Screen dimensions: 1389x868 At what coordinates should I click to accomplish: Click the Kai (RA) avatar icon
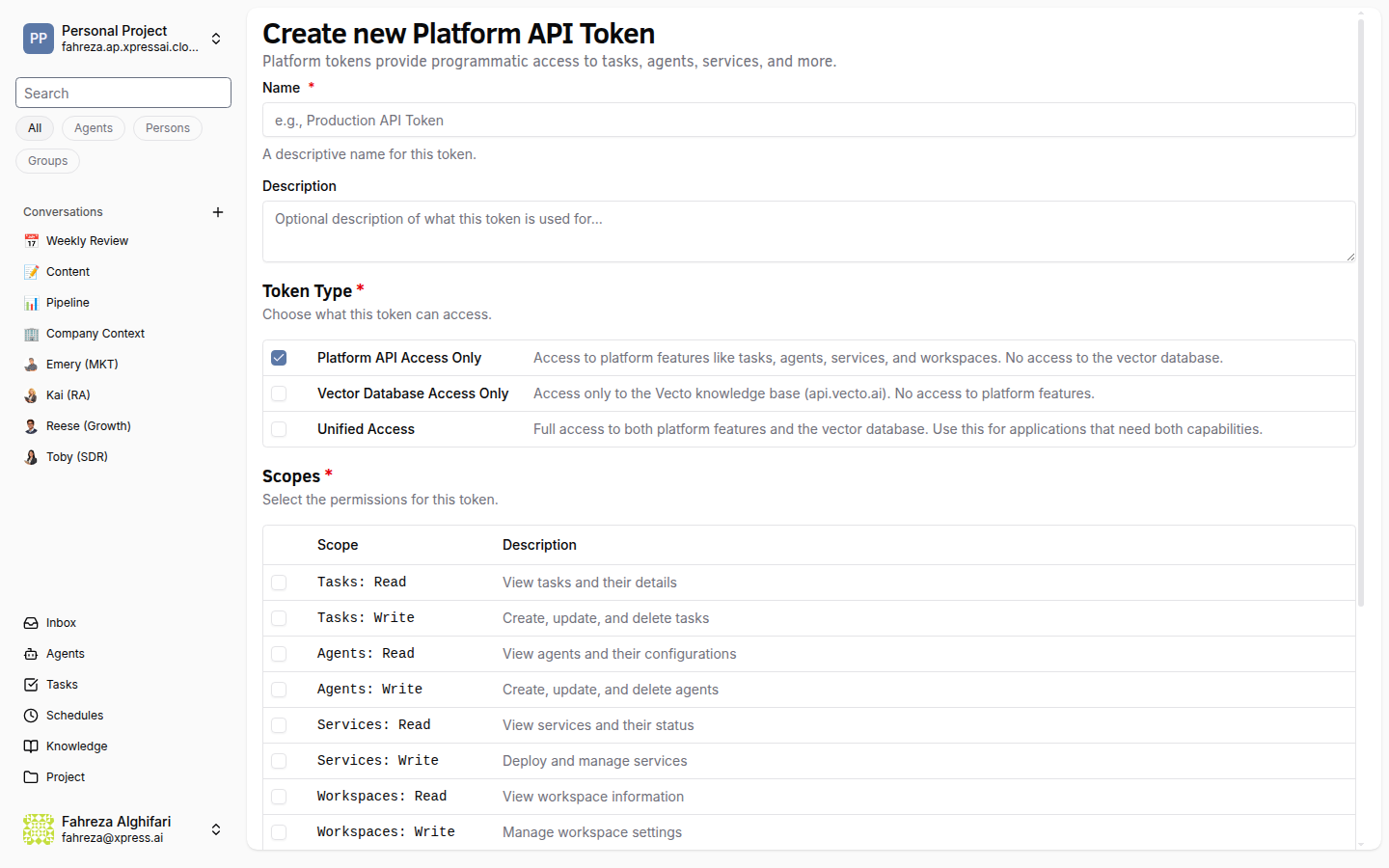[31, 395]
